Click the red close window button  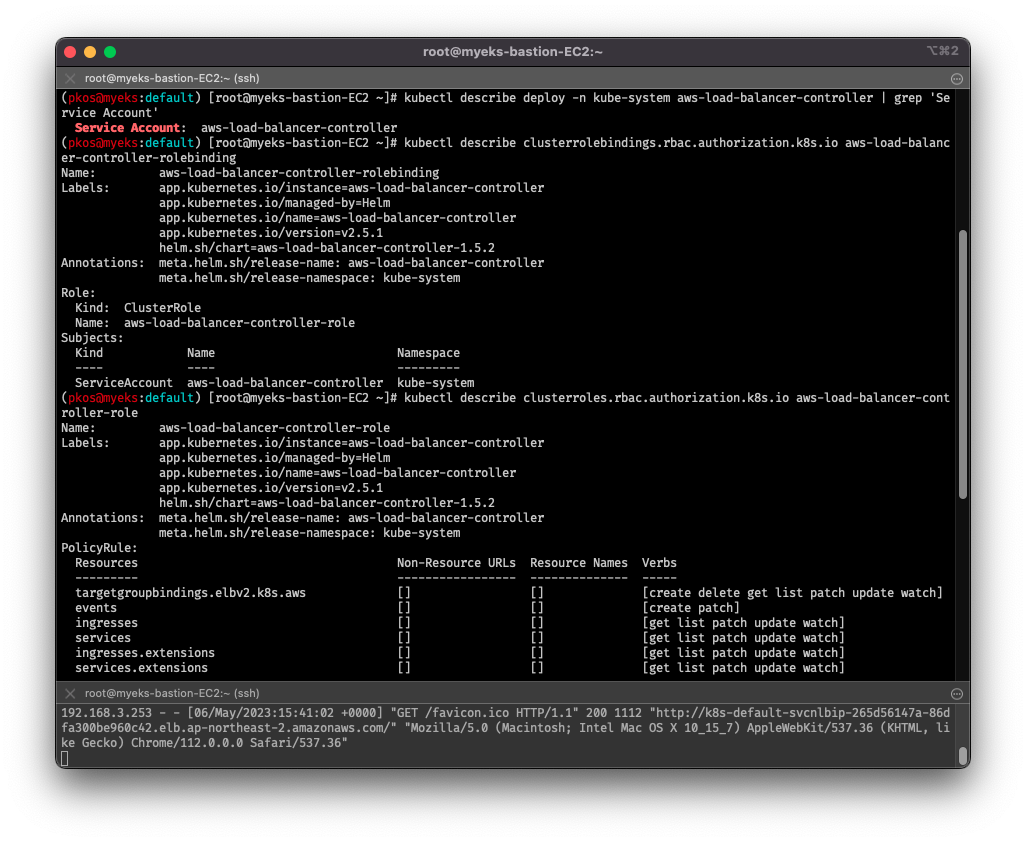(x=71, y=52)
